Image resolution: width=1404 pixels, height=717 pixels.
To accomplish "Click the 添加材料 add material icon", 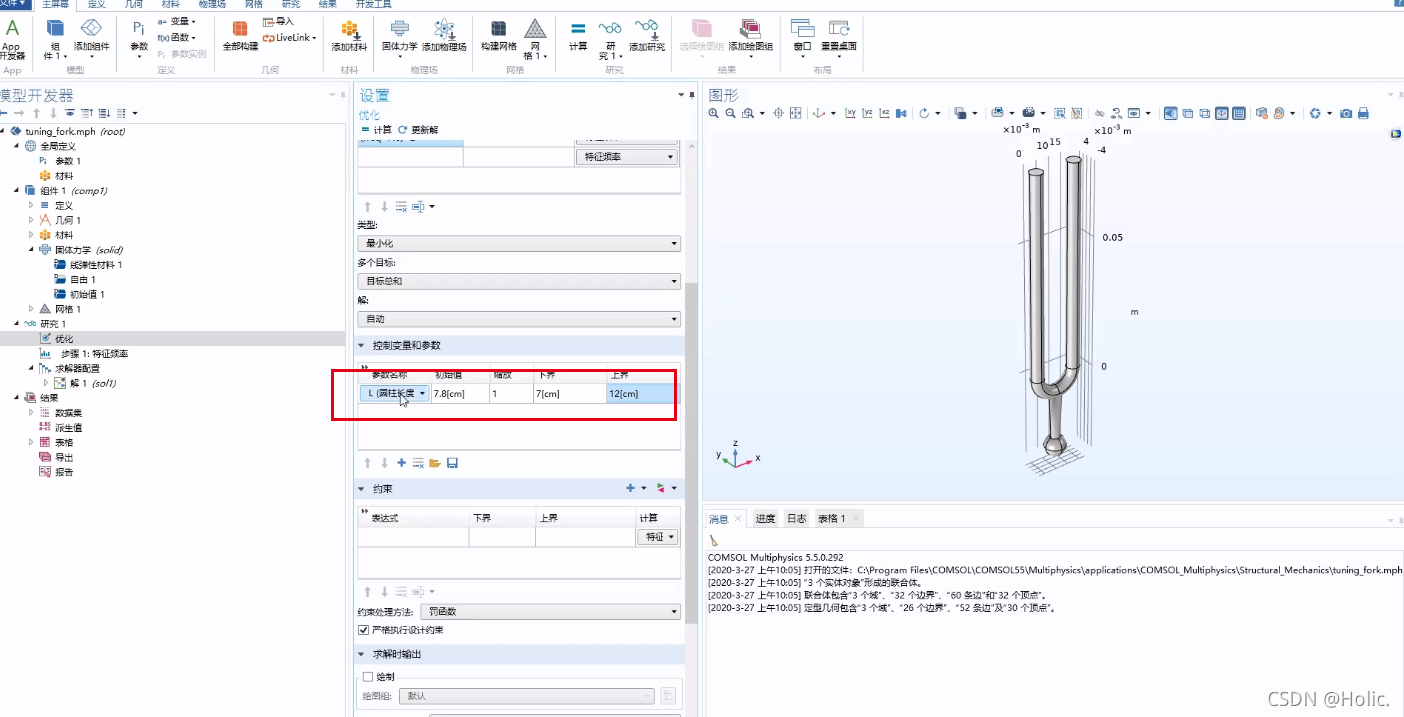I will click(349, 36).
